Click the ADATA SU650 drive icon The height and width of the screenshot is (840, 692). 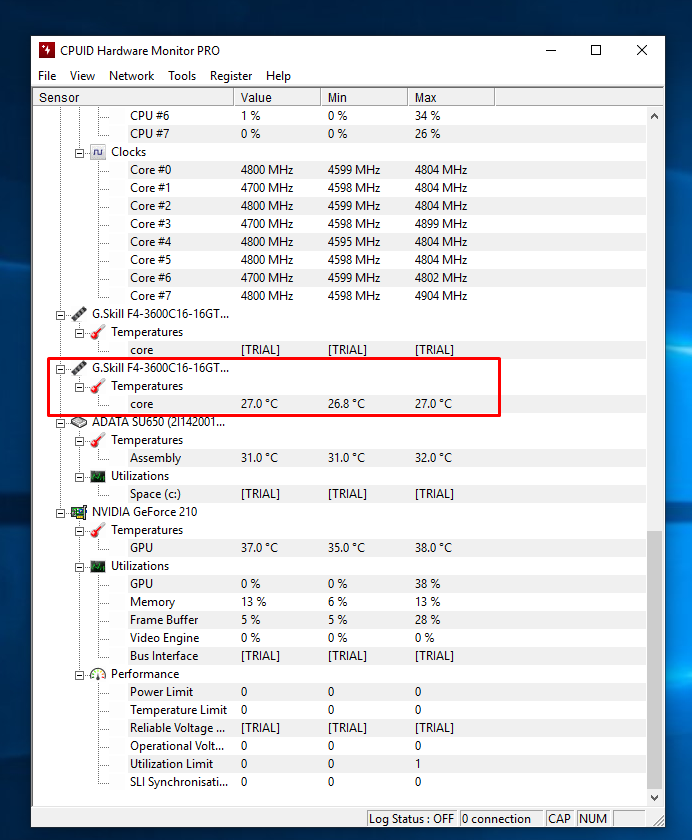[x=79, y=422]
